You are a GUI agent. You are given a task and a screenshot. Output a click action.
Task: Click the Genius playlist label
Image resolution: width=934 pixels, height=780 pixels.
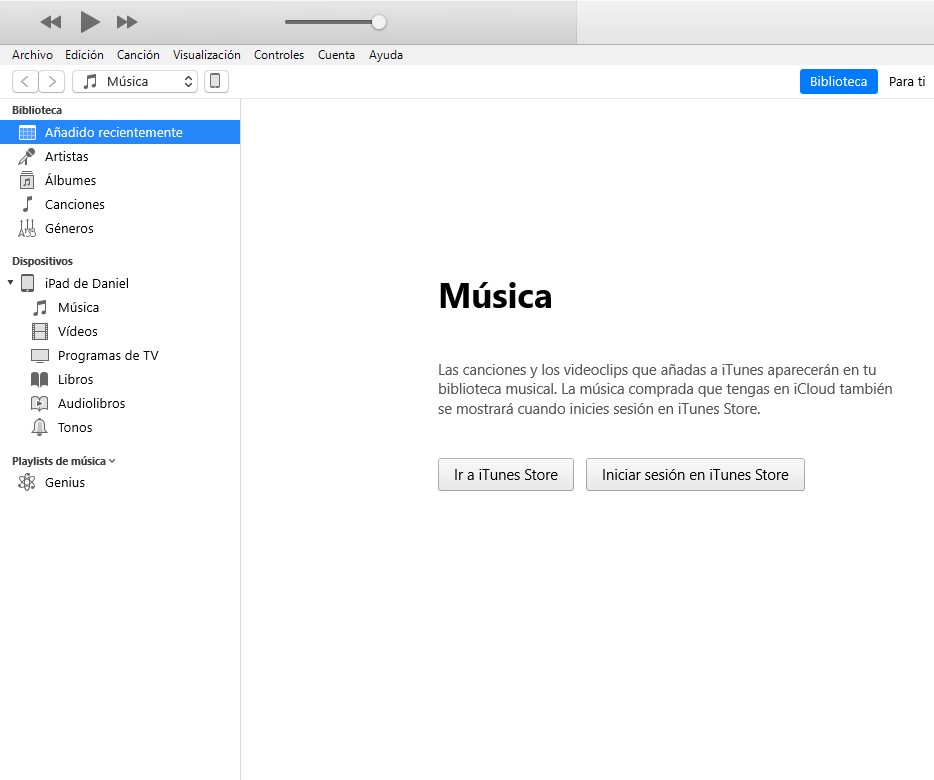[x=65, y=482]
